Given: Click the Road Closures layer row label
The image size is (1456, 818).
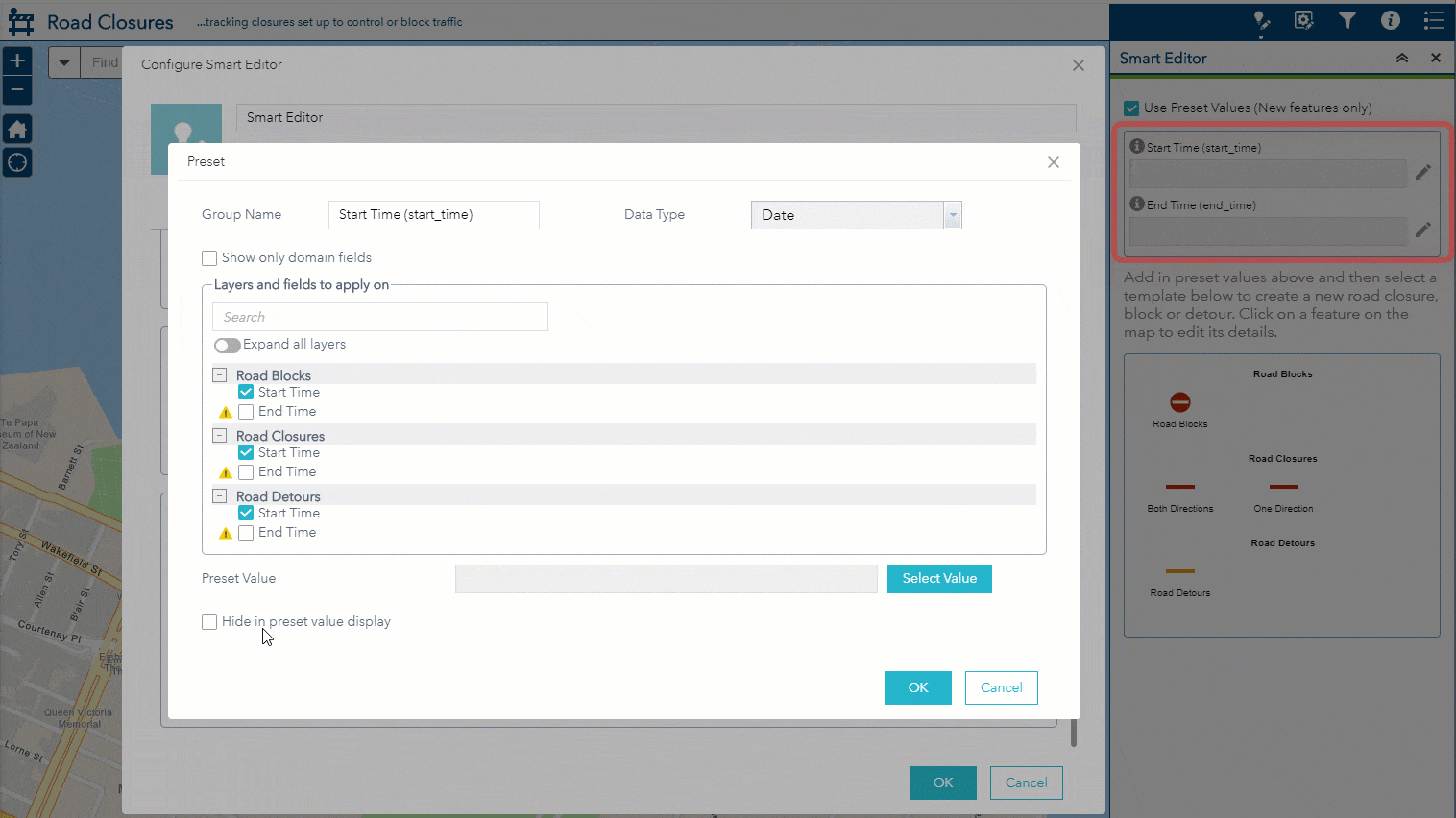Looking at the screenshot, I should [x=280, y=436].
